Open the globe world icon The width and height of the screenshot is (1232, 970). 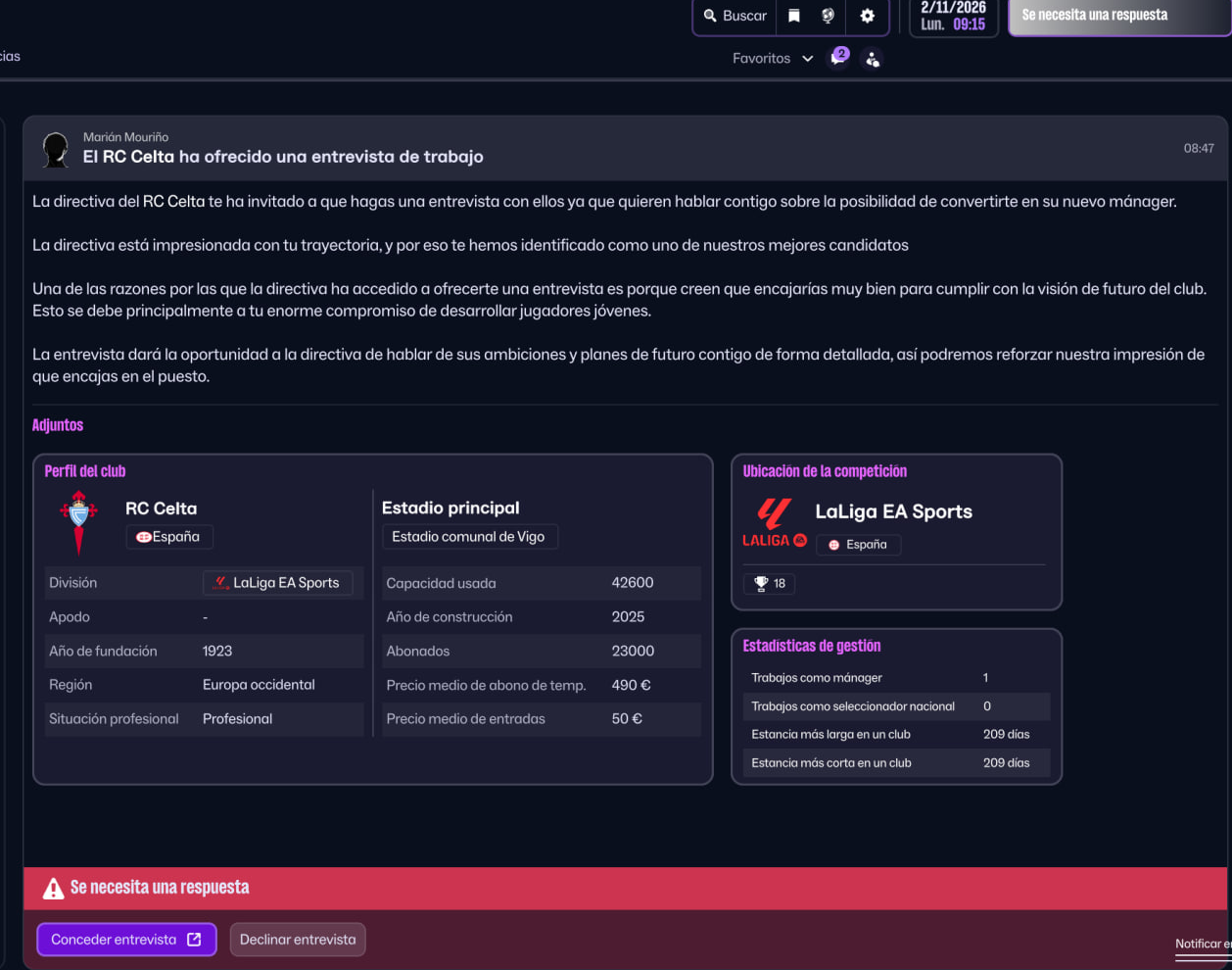click(829, 16)
